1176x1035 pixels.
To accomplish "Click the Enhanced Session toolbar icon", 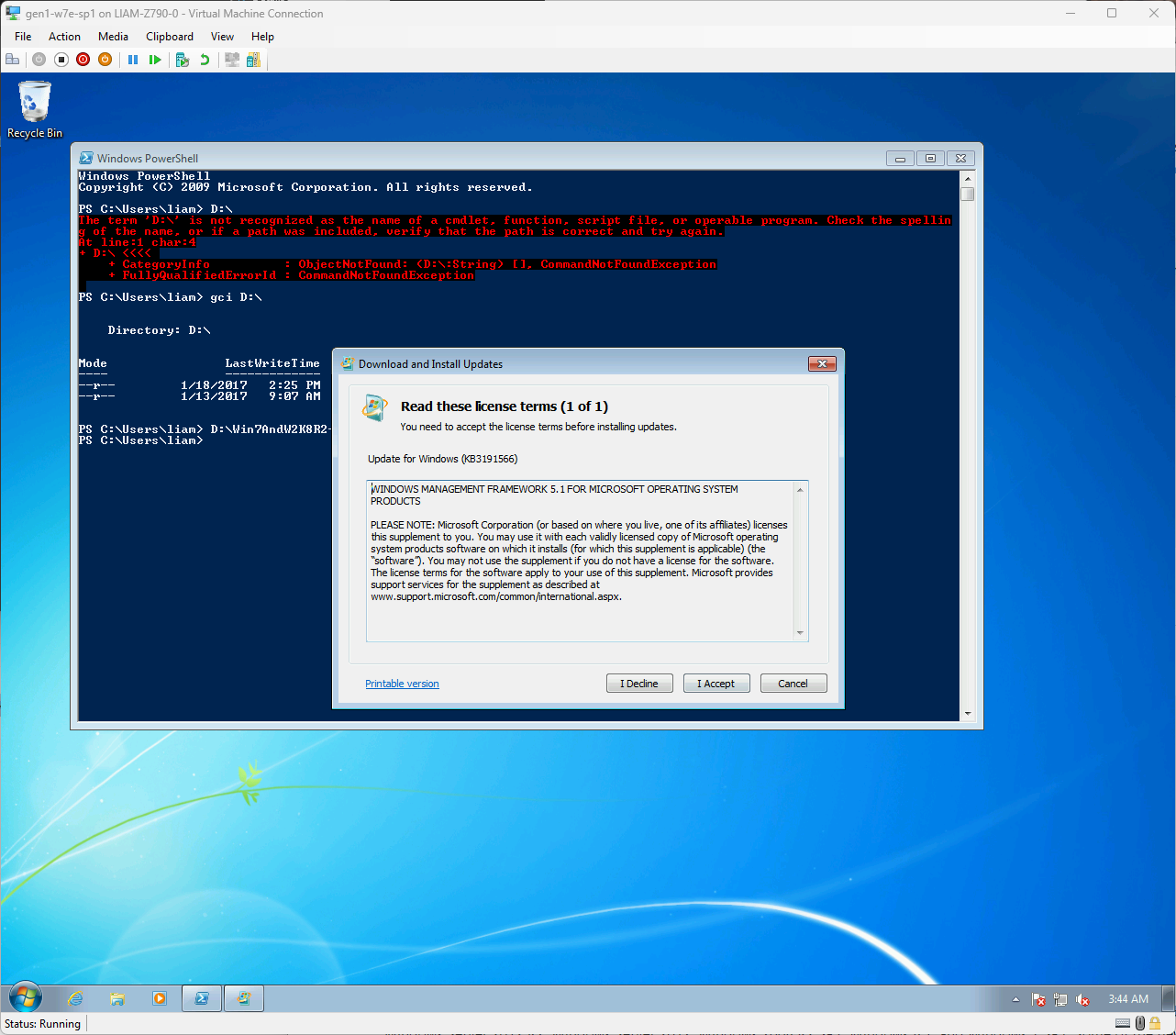I will [x=232, y=60].
